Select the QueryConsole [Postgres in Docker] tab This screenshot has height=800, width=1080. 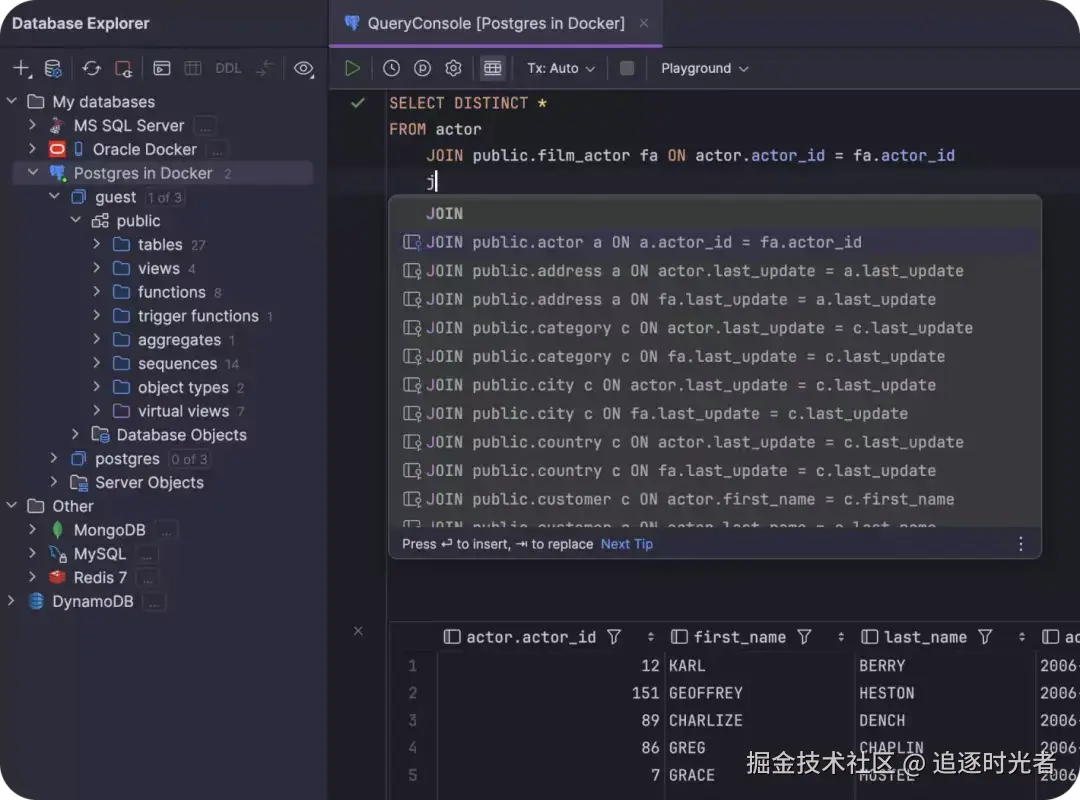coord(495,23)
